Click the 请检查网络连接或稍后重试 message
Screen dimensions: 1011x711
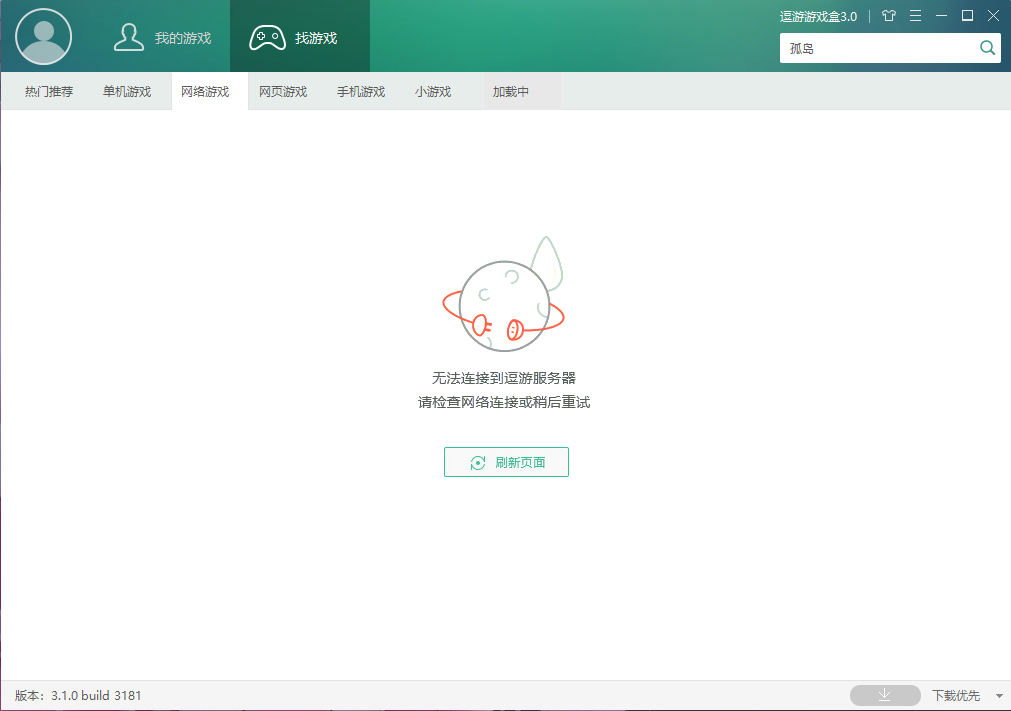[504, 403]
